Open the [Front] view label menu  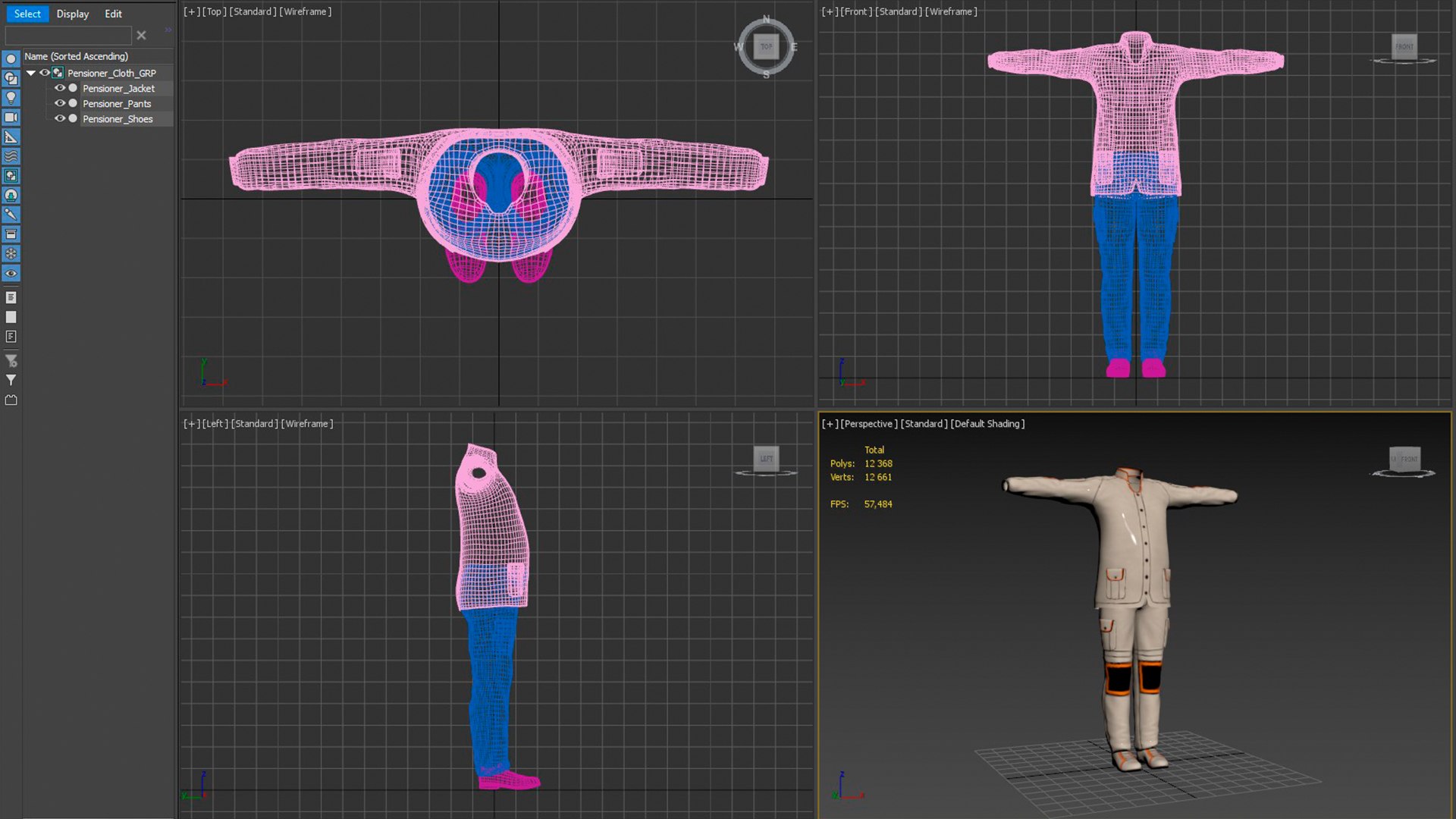tap(856, 11)
